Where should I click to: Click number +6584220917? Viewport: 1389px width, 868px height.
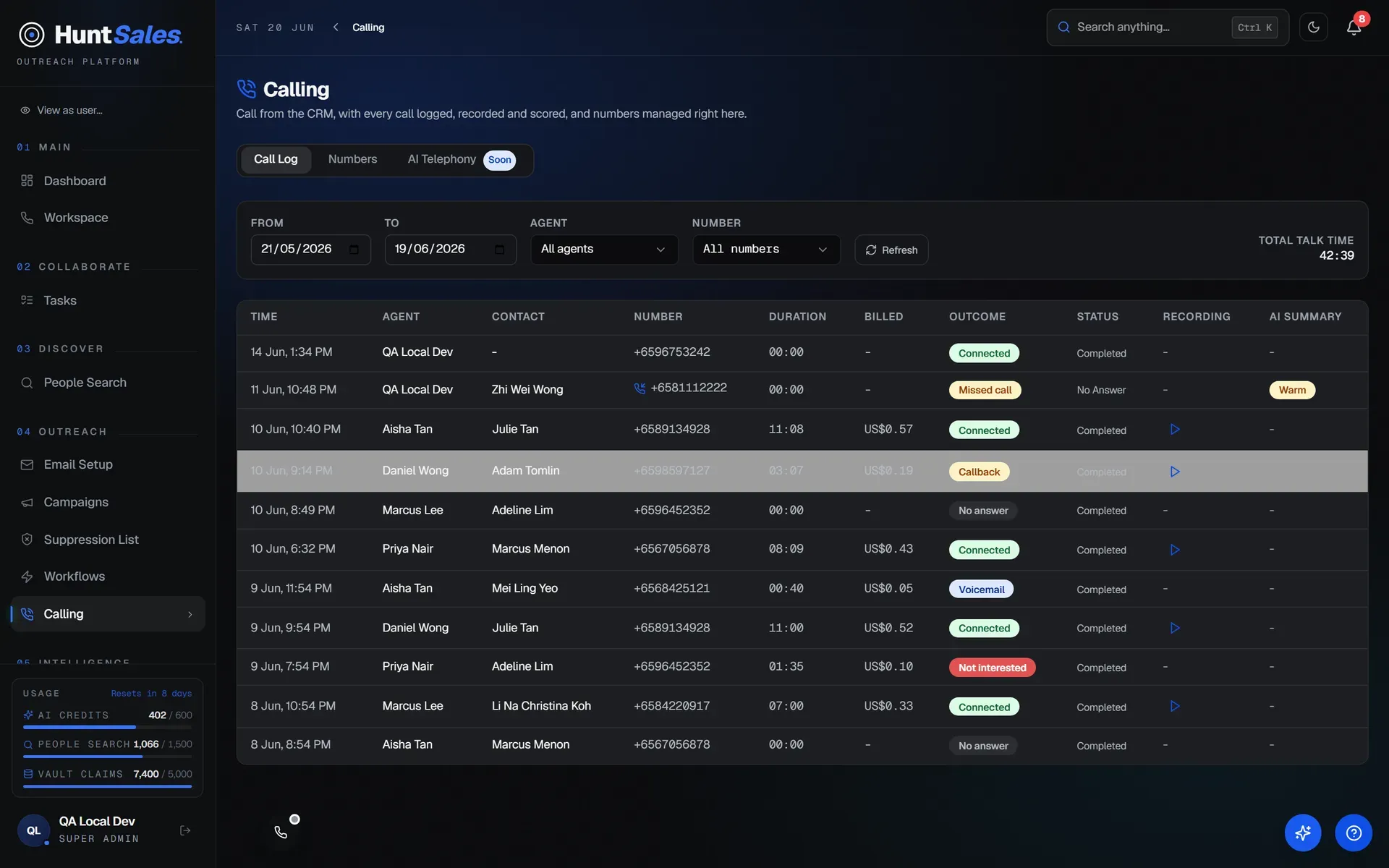(671, 706)
